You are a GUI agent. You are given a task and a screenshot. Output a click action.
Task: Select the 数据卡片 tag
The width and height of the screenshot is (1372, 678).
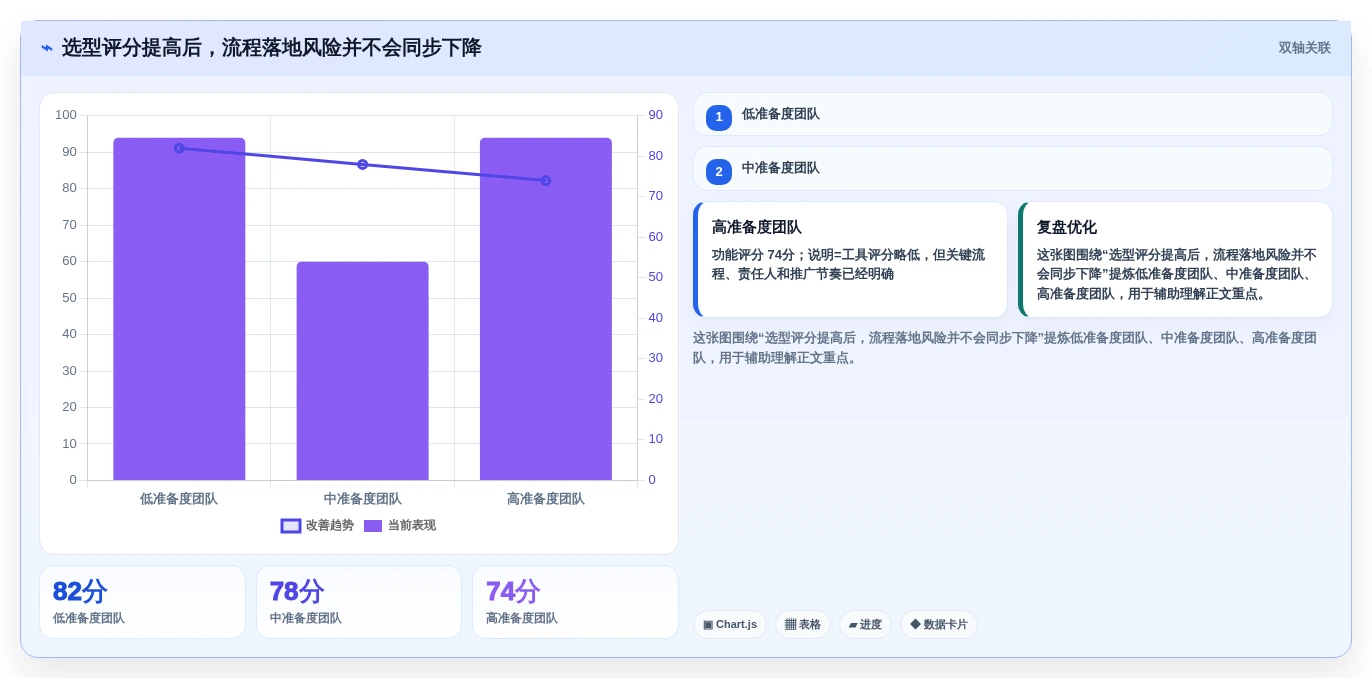pyautogui.click(x=939, y=624)
